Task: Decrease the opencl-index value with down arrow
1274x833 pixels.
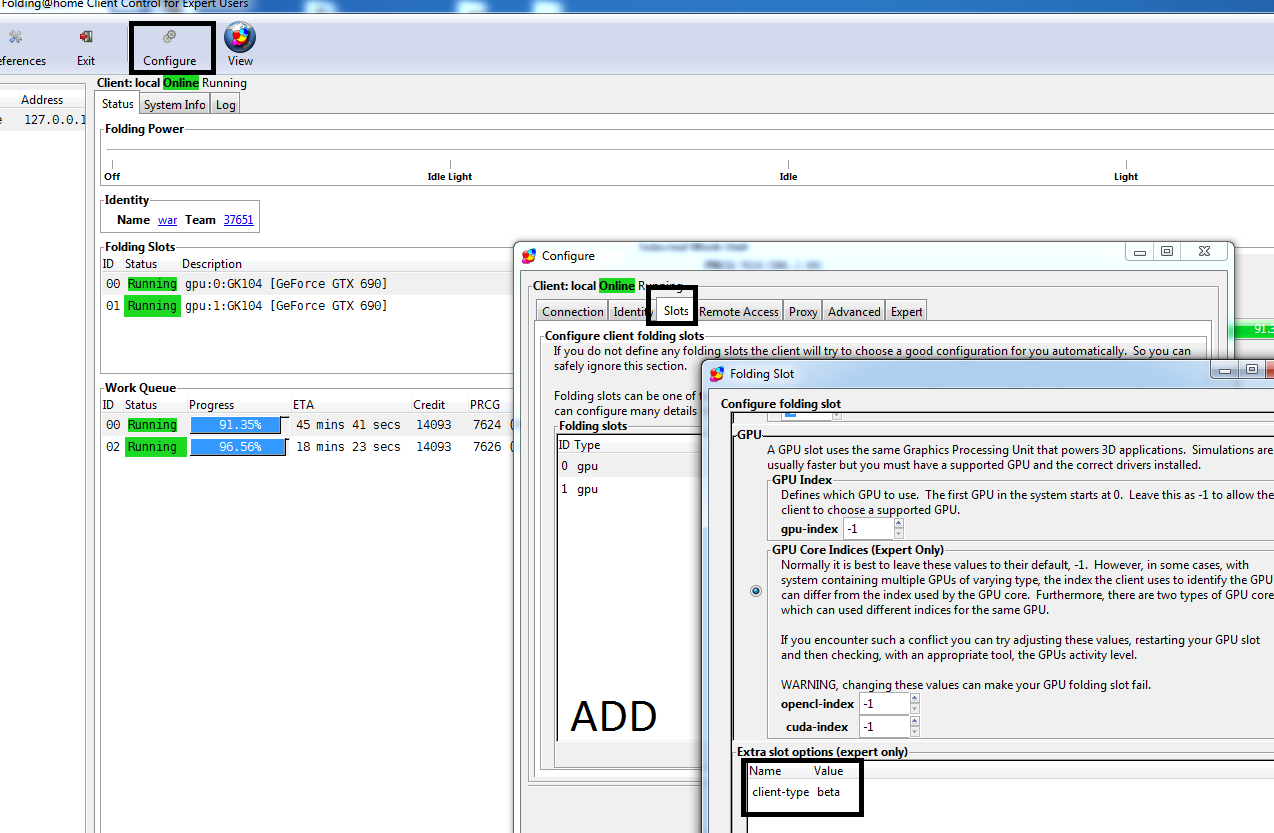Action: 914,709
